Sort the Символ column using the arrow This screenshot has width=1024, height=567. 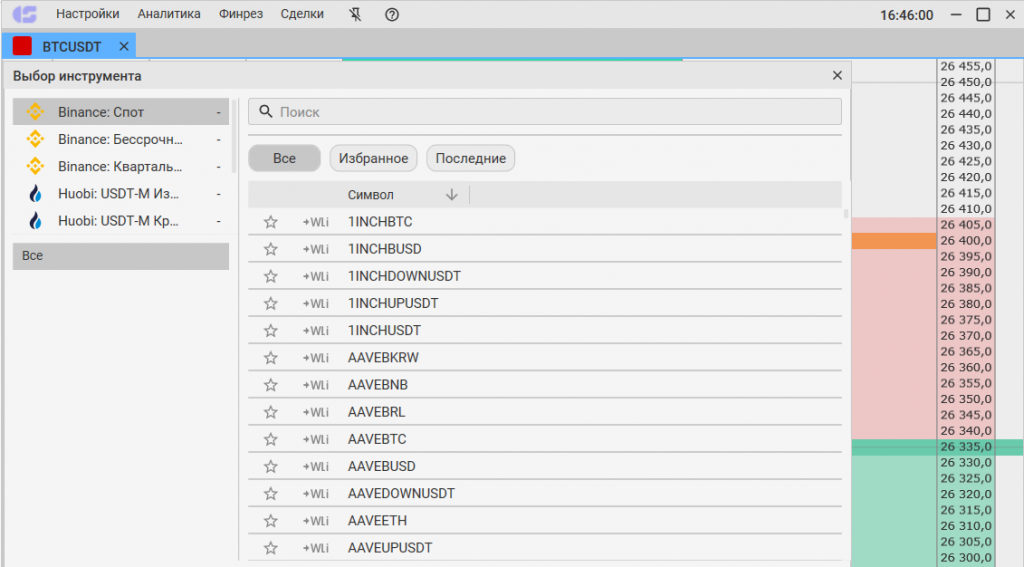pos(451,195)
